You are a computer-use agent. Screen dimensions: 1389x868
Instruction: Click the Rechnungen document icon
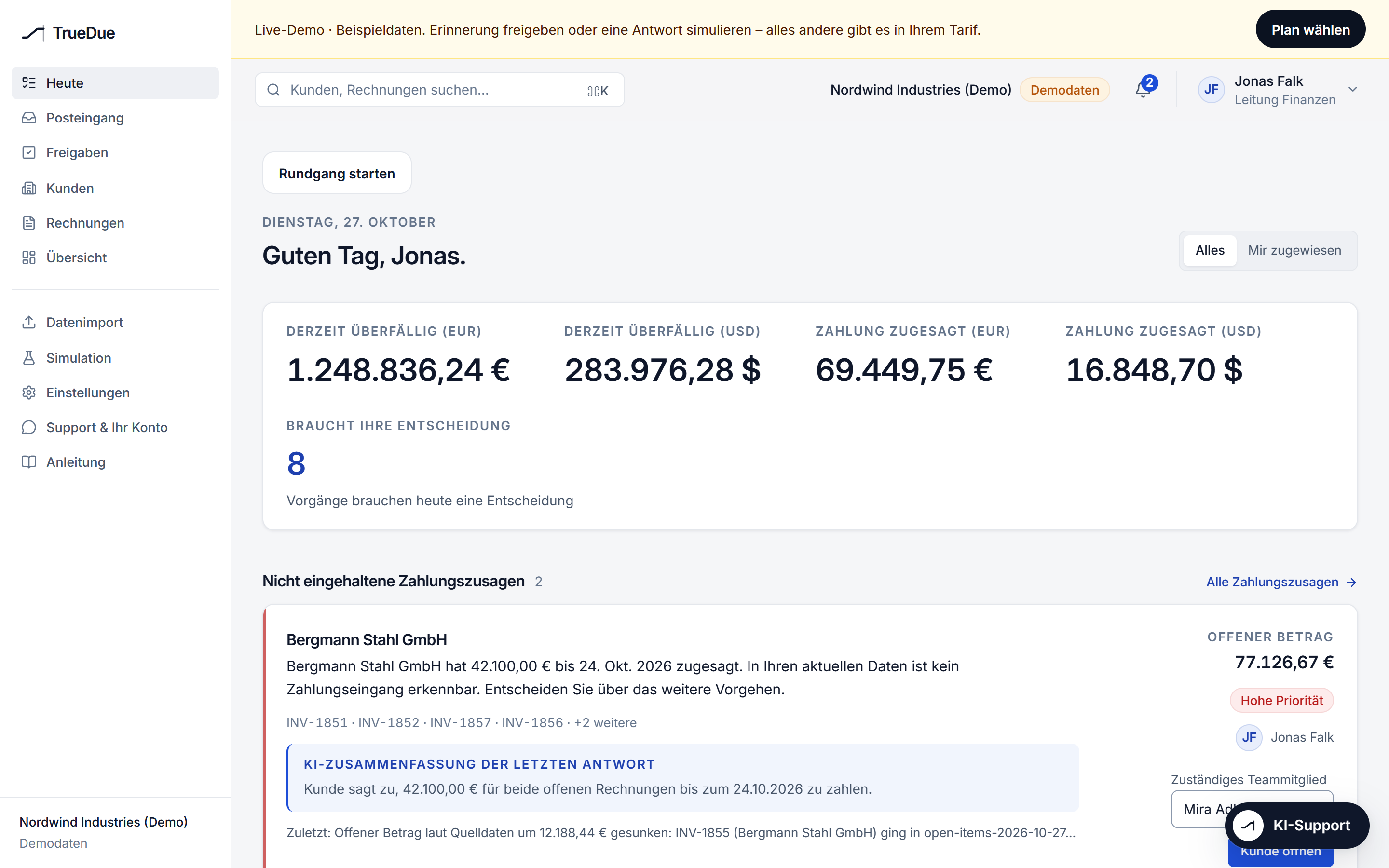coord(29,223)
